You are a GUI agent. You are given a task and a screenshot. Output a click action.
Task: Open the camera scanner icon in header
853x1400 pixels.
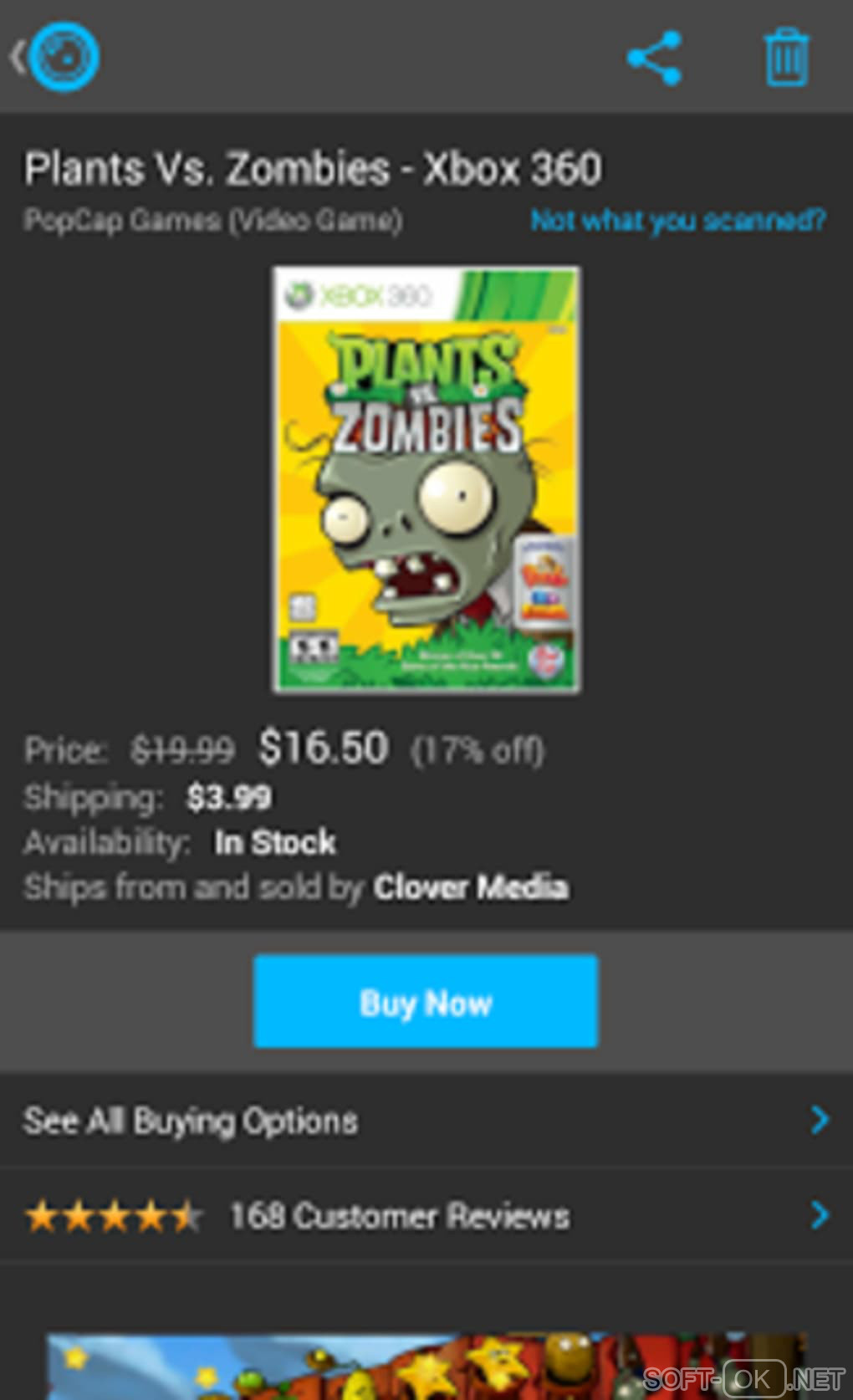pyautogui.click(x=65, y=58)
